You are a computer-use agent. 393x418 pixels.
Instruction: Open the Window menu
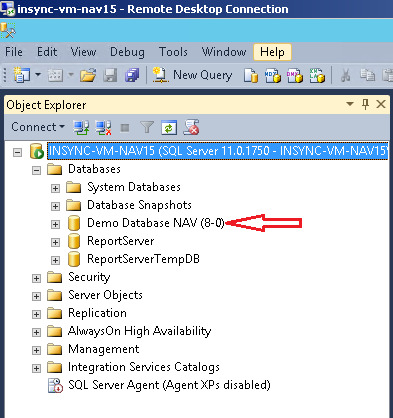tap(224, 52)
